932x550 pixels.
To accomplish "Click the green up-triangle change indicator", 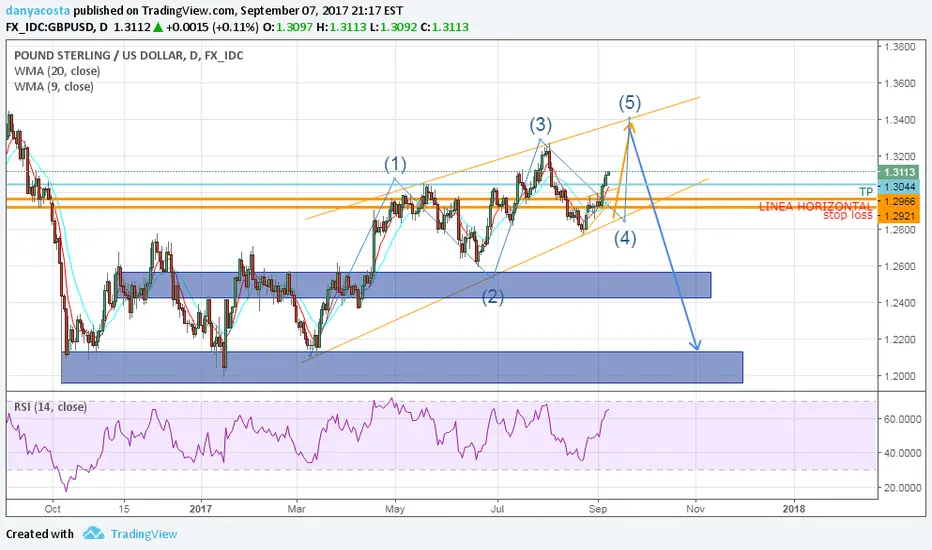I will coord(158,27).
